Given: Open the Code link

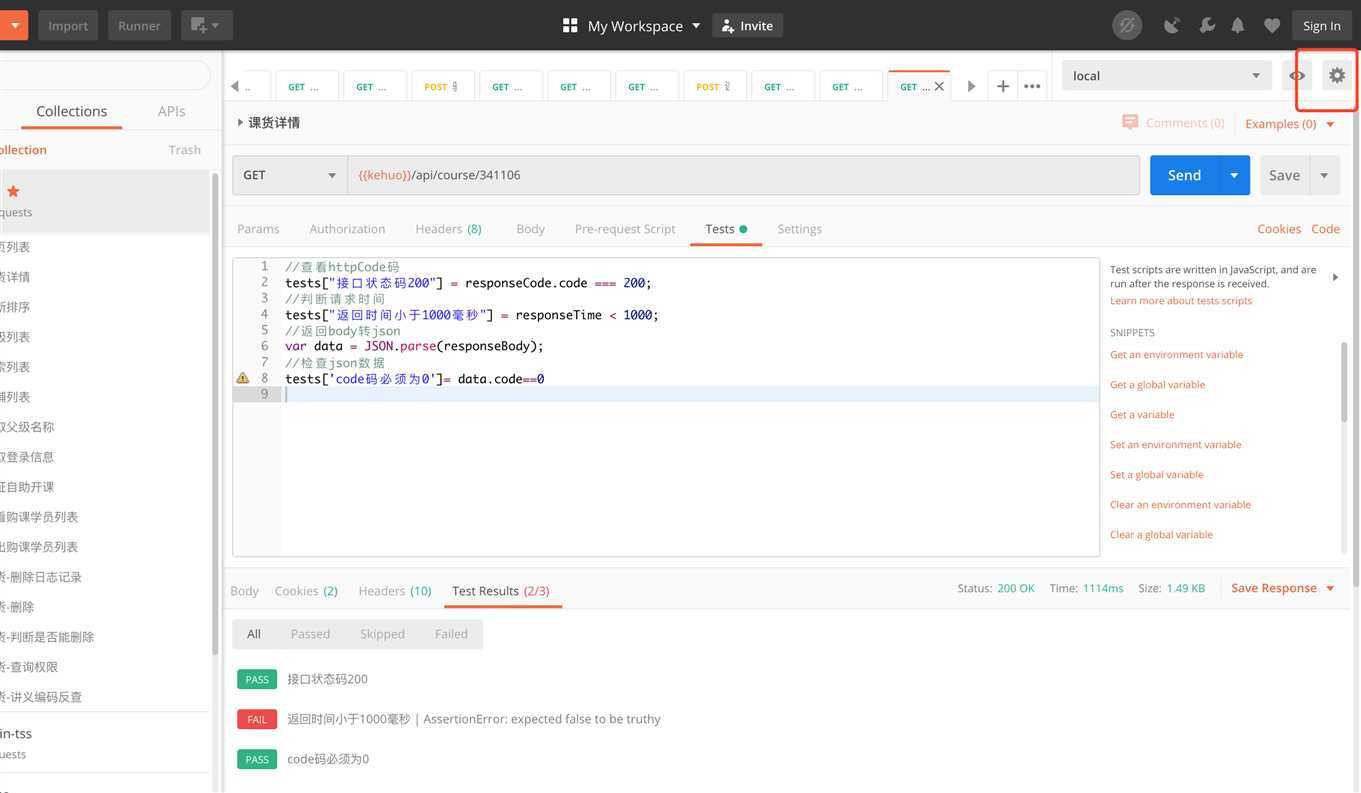Looking at the screenshot, I should tap(1325, 229).
